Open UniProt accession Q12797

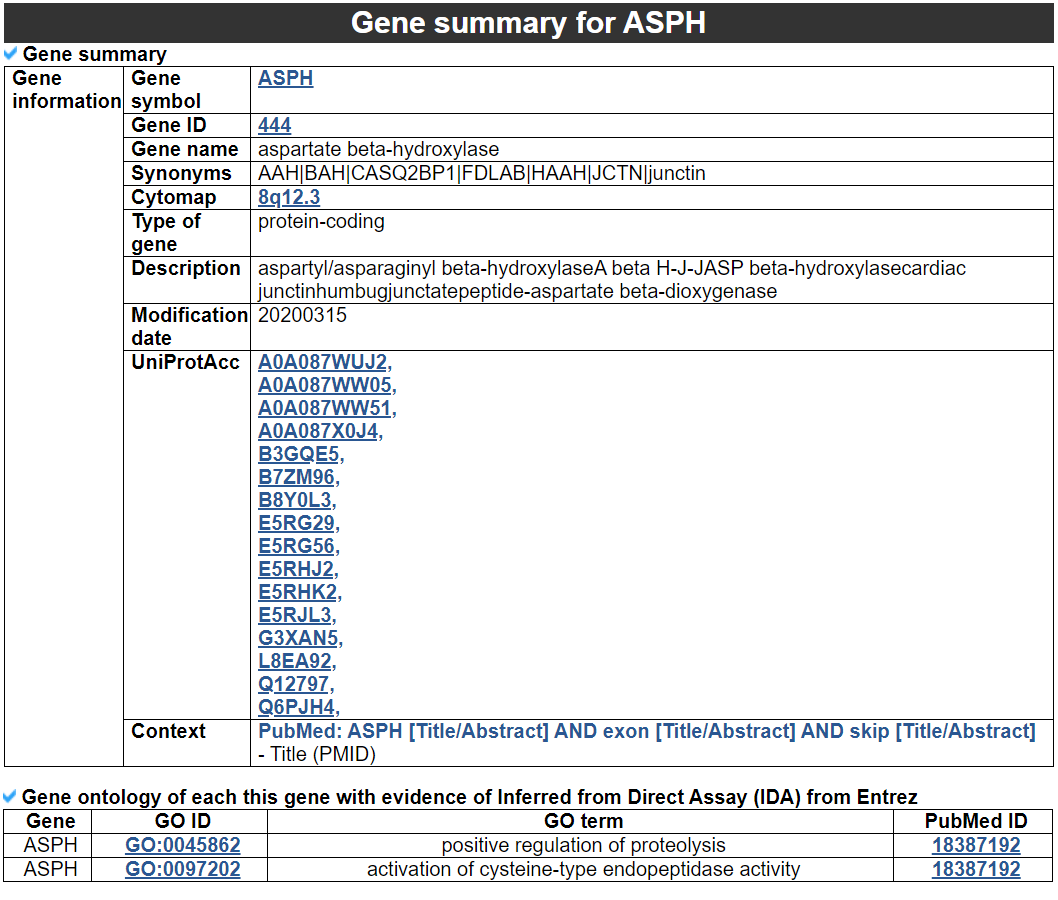click(x=293, y=684)
